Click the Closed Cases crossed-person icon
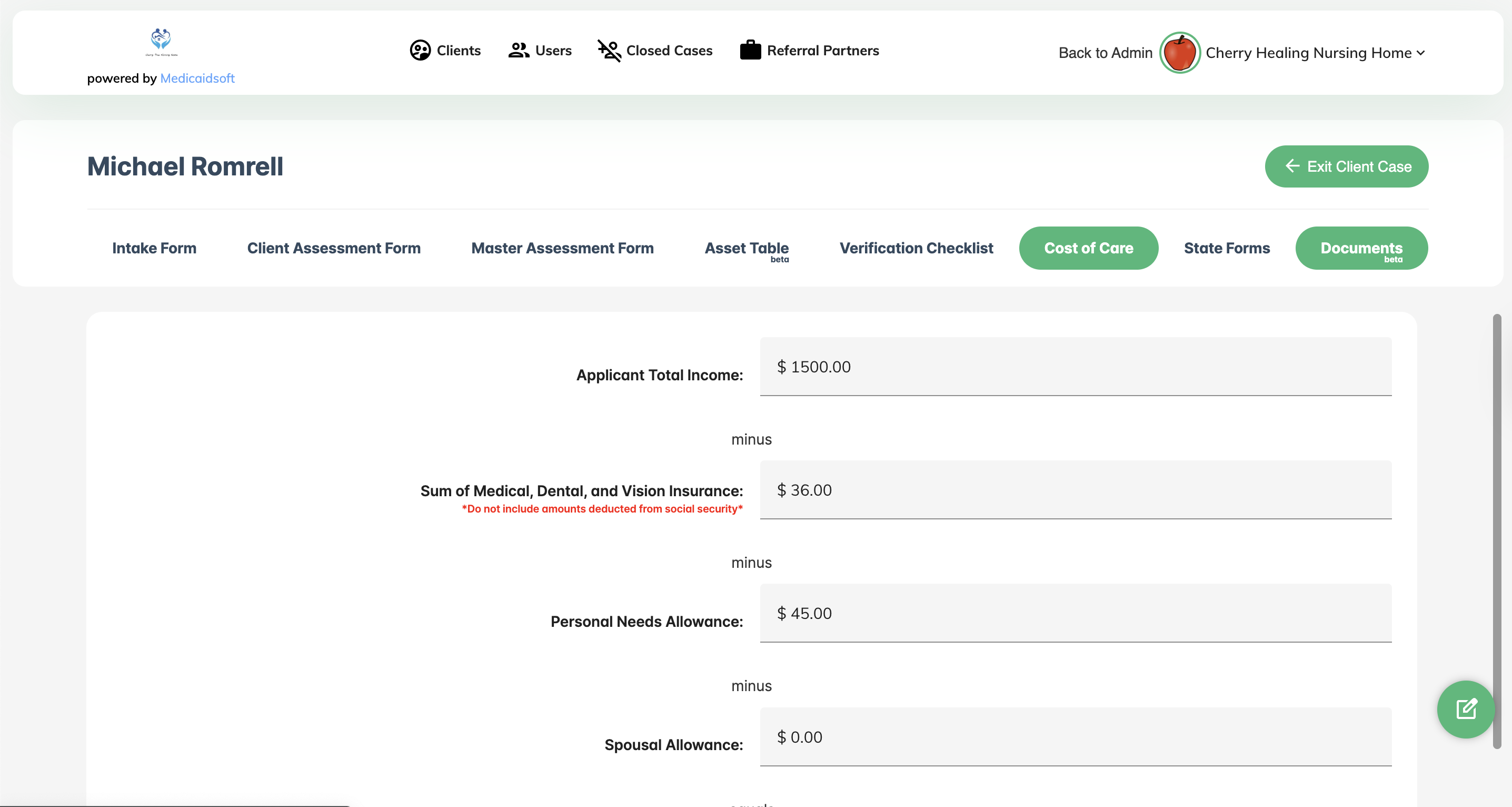Screen dimensions: 1512x807 point(609,51)
